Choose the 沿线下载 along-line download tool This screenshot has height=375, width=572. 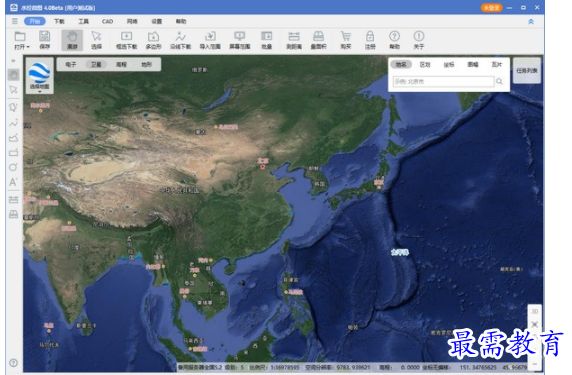coord(181,40)
